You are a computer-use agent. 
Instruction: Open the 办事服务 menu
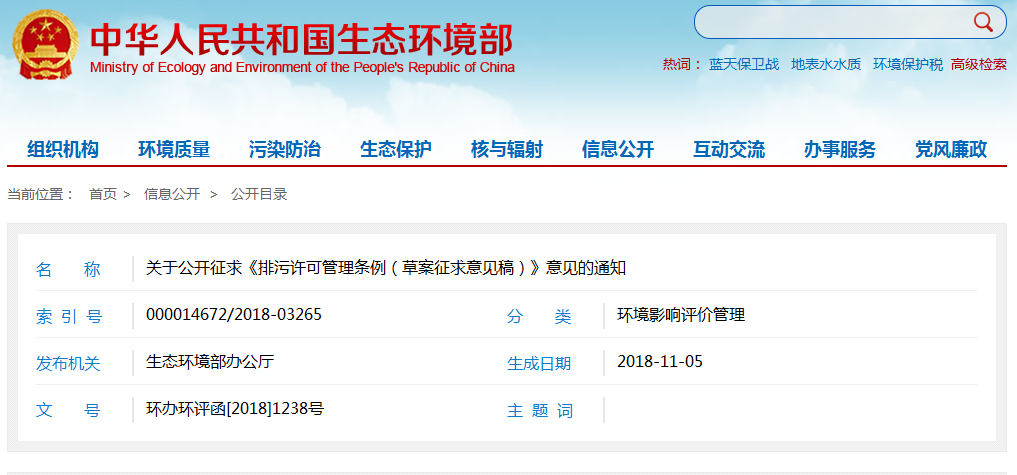(x=839, y=150)
